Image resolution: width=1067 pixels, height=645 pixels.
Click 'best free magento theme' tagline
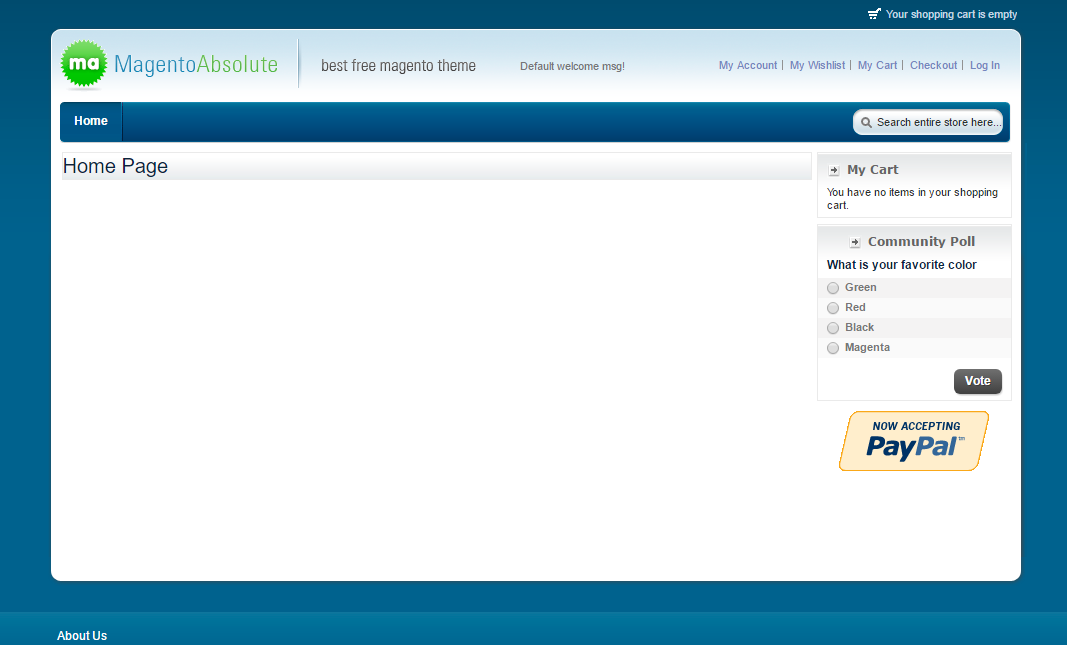[x=398, y=65]
